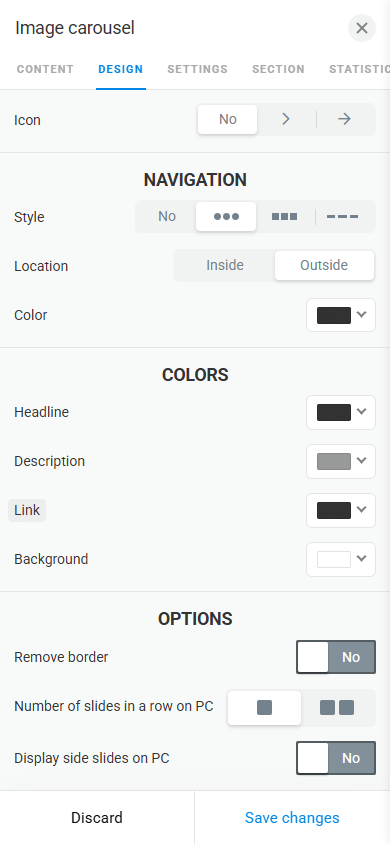Viewport: 390px width, 844px height.
Task: Open the Statistics tab
Action: 359,69
